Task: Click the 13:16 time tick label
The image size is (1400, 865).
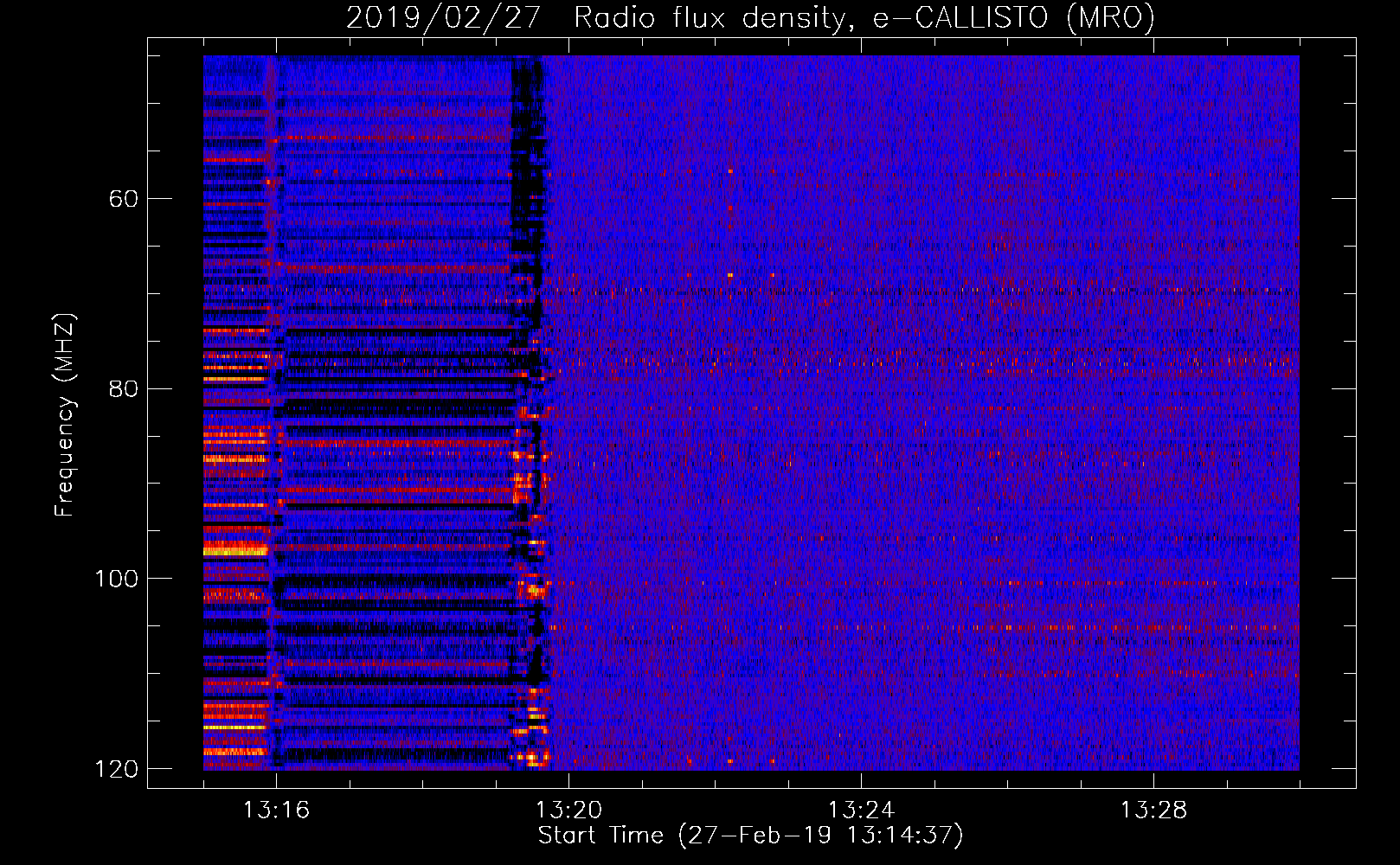Action: (x=277, y=811)
